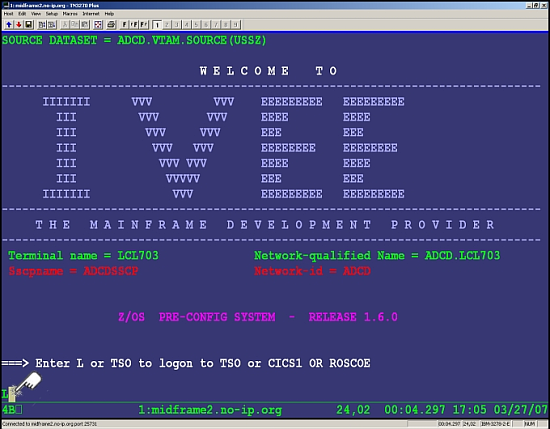Click the time '17:05' in status line

point(469,410)
